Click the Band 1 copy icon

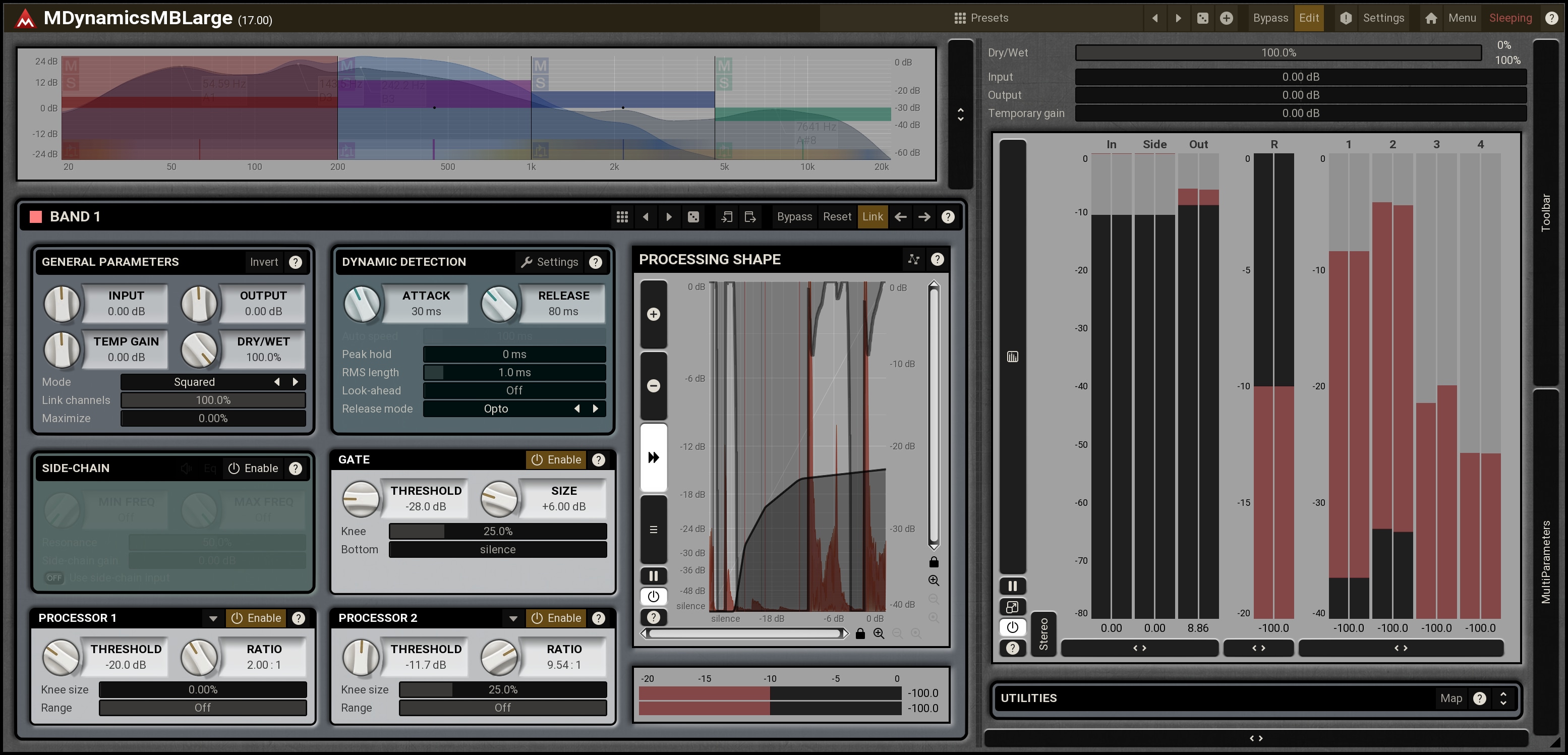727,217
